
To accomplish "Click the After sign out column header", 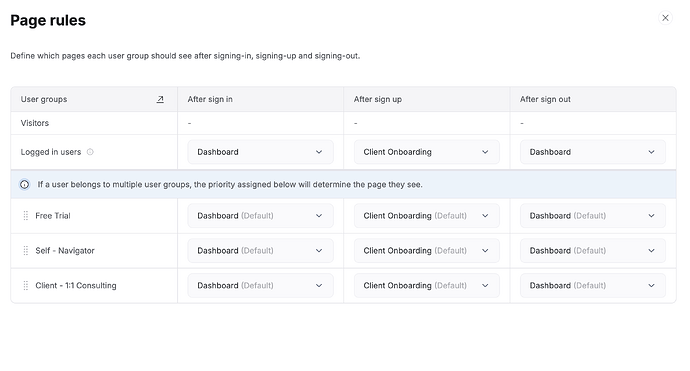I will coord(545,99).
